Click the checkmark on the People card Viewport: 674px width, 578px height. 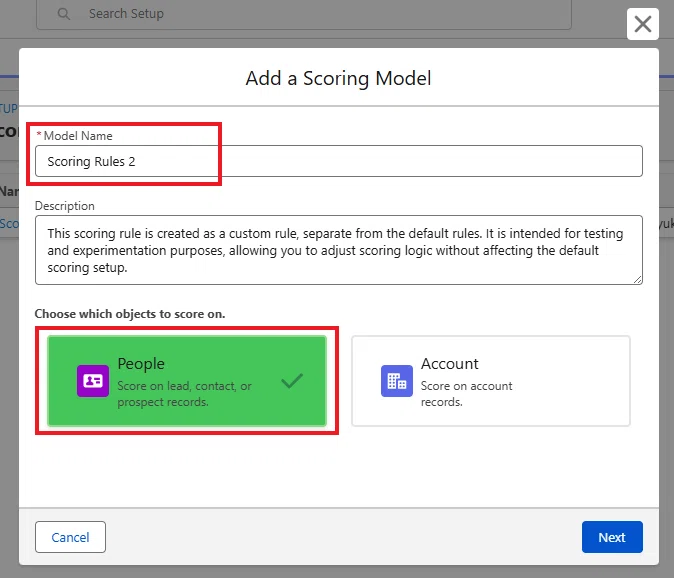tap(292, 380)
